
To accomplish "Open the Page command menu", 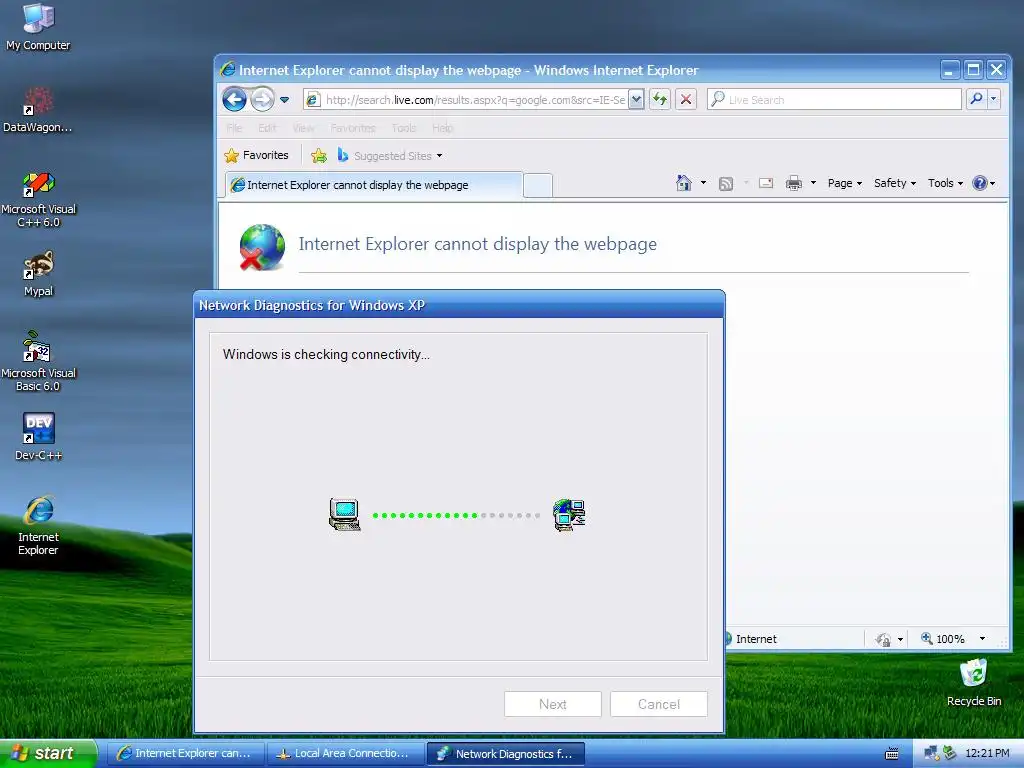I will coord(844,184).
